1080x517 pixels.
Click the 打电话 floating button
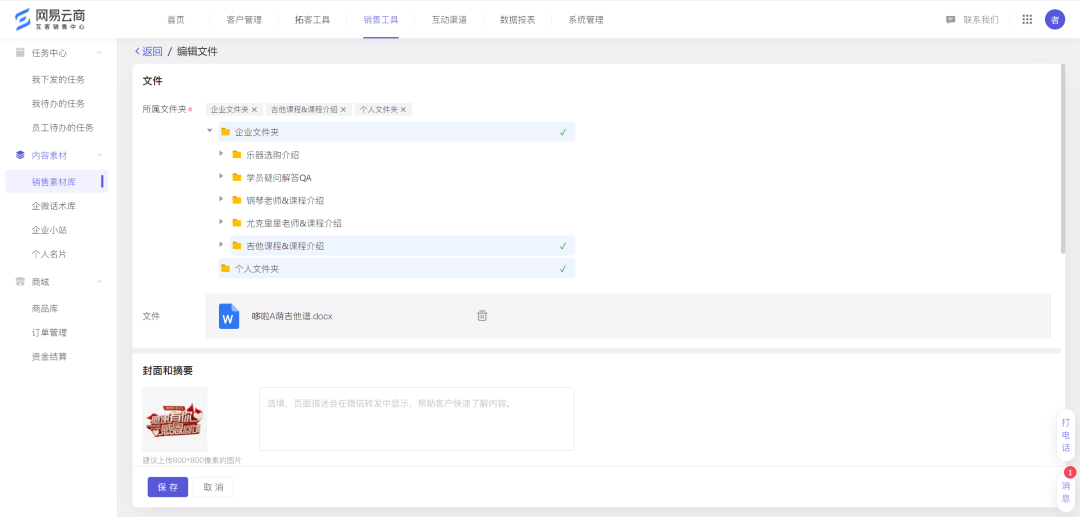tap(1066, 435)
